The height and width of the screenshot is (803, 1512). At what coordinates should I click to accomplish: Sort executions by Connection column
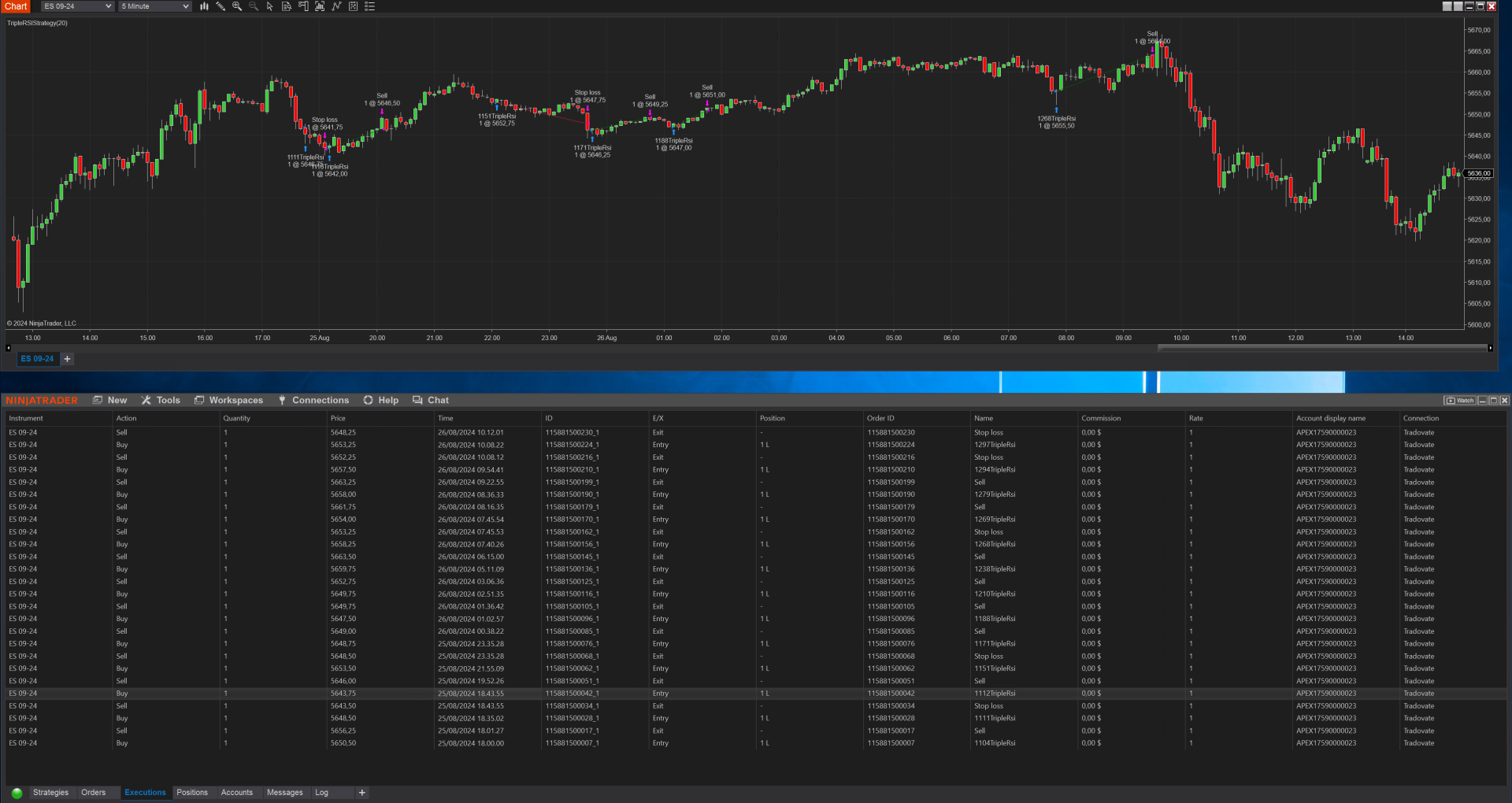[x=1421, y=418]
